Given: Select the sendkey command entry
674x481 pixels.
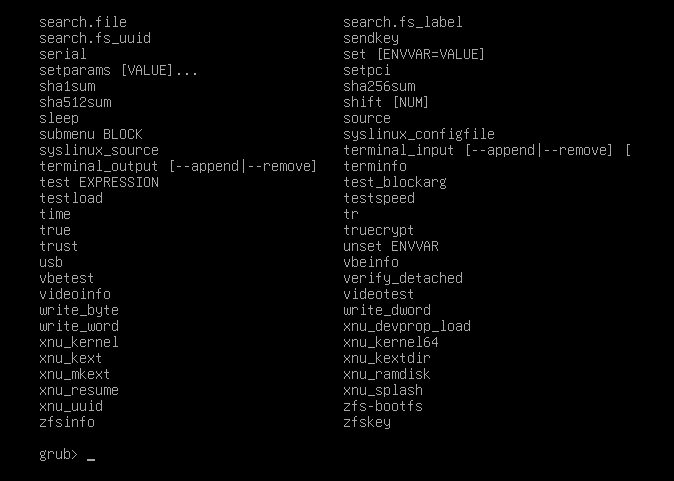Looking at the screenshot, I should [371, 39].
